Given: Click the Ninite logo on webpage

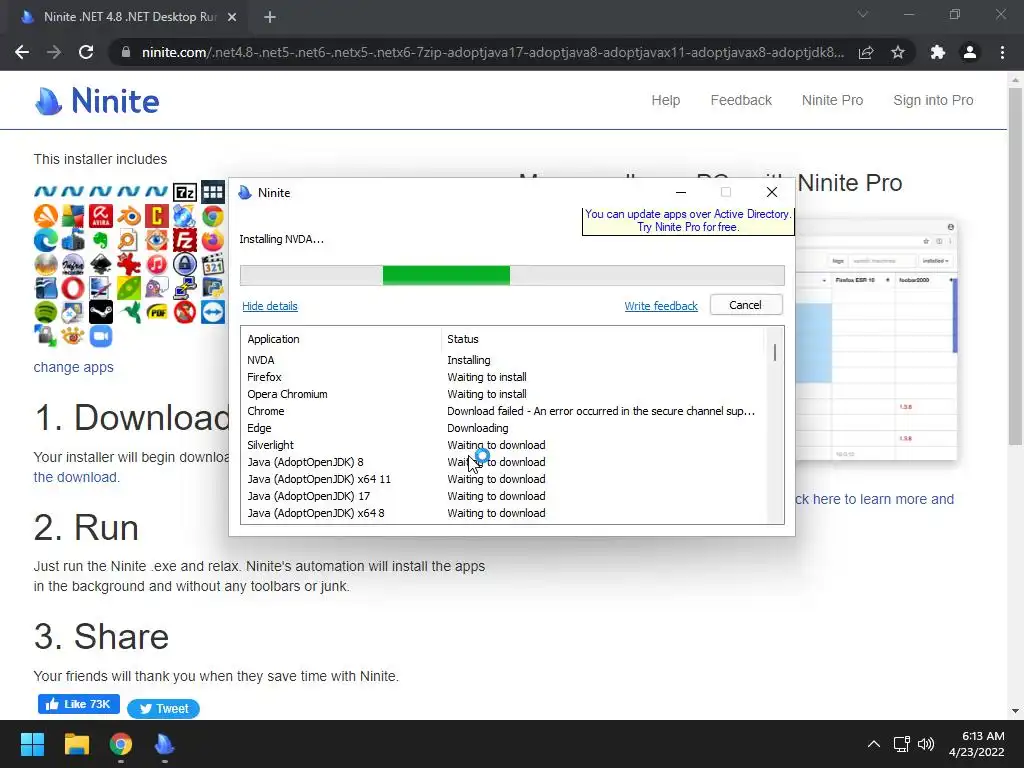Looking at the screenshot, I should 97,101.
